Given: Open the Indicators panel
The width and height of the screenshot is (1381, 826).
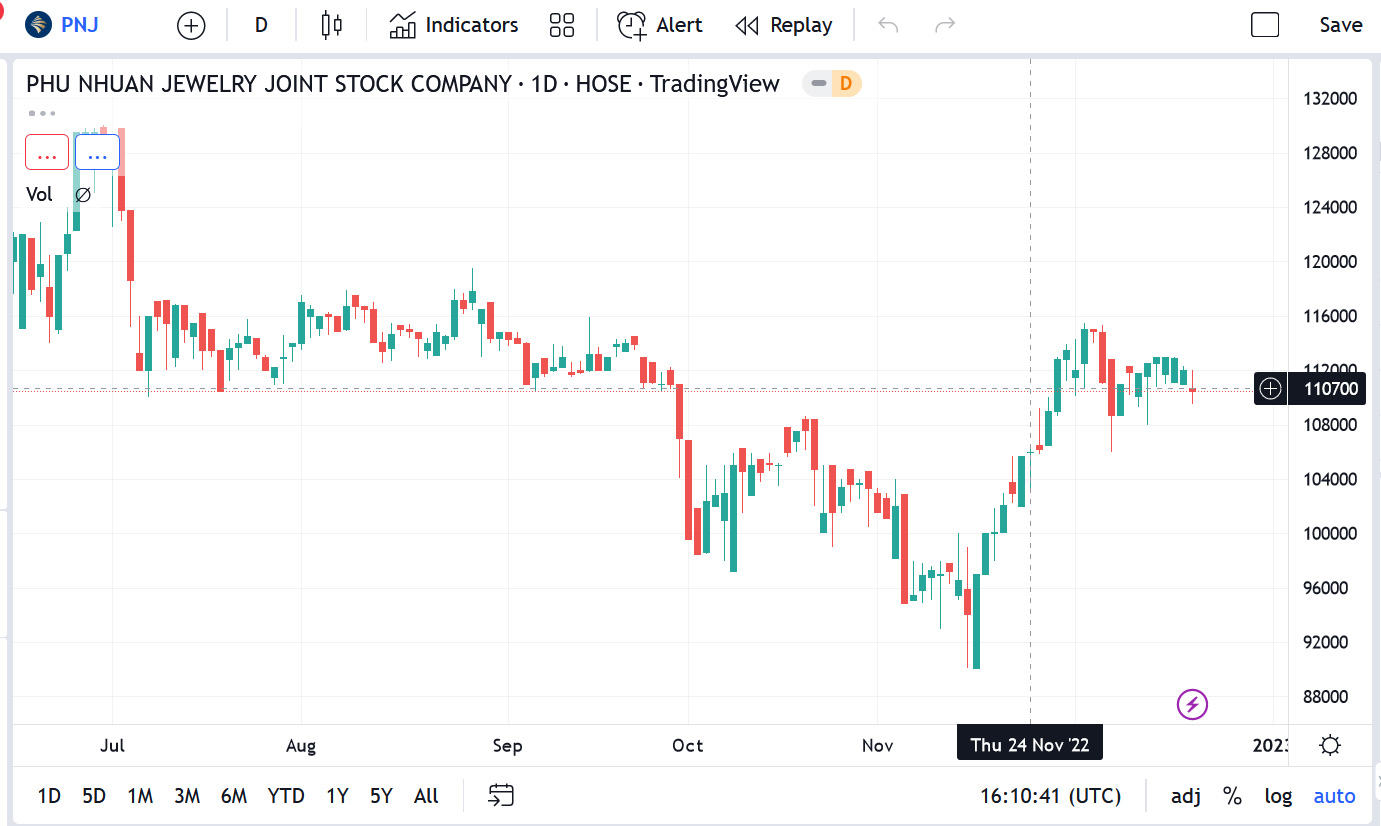Looking at the screenshot, I should tap(454, 25).
